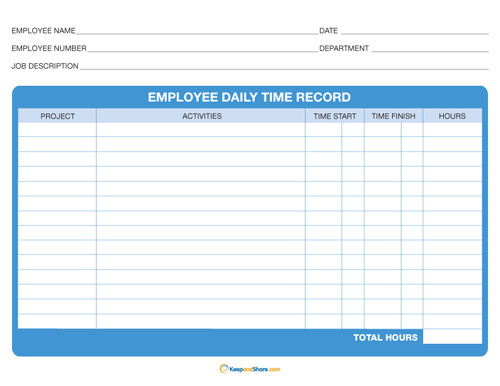Select the Hours column header
This screenshot has height=386, width=500.
point(452,116)
